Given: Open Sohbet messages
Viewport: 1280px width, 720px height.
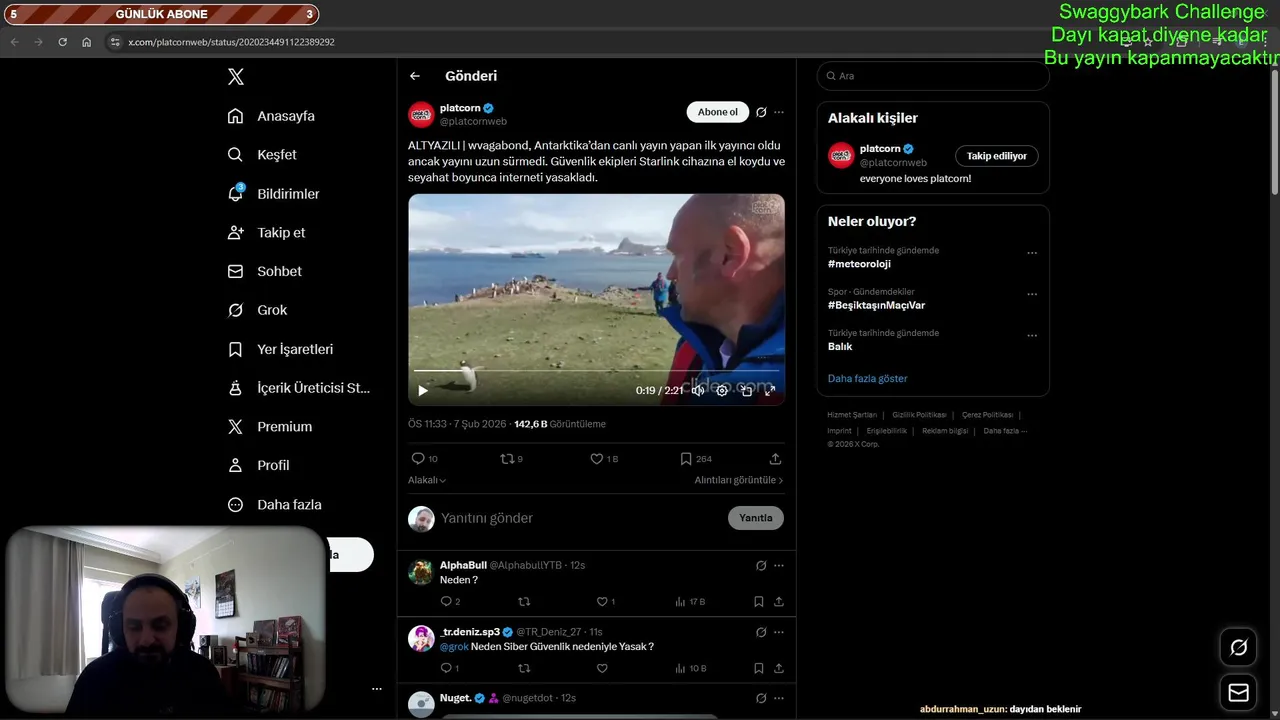Looking at the screenshot, I should (x=264, y=271).
